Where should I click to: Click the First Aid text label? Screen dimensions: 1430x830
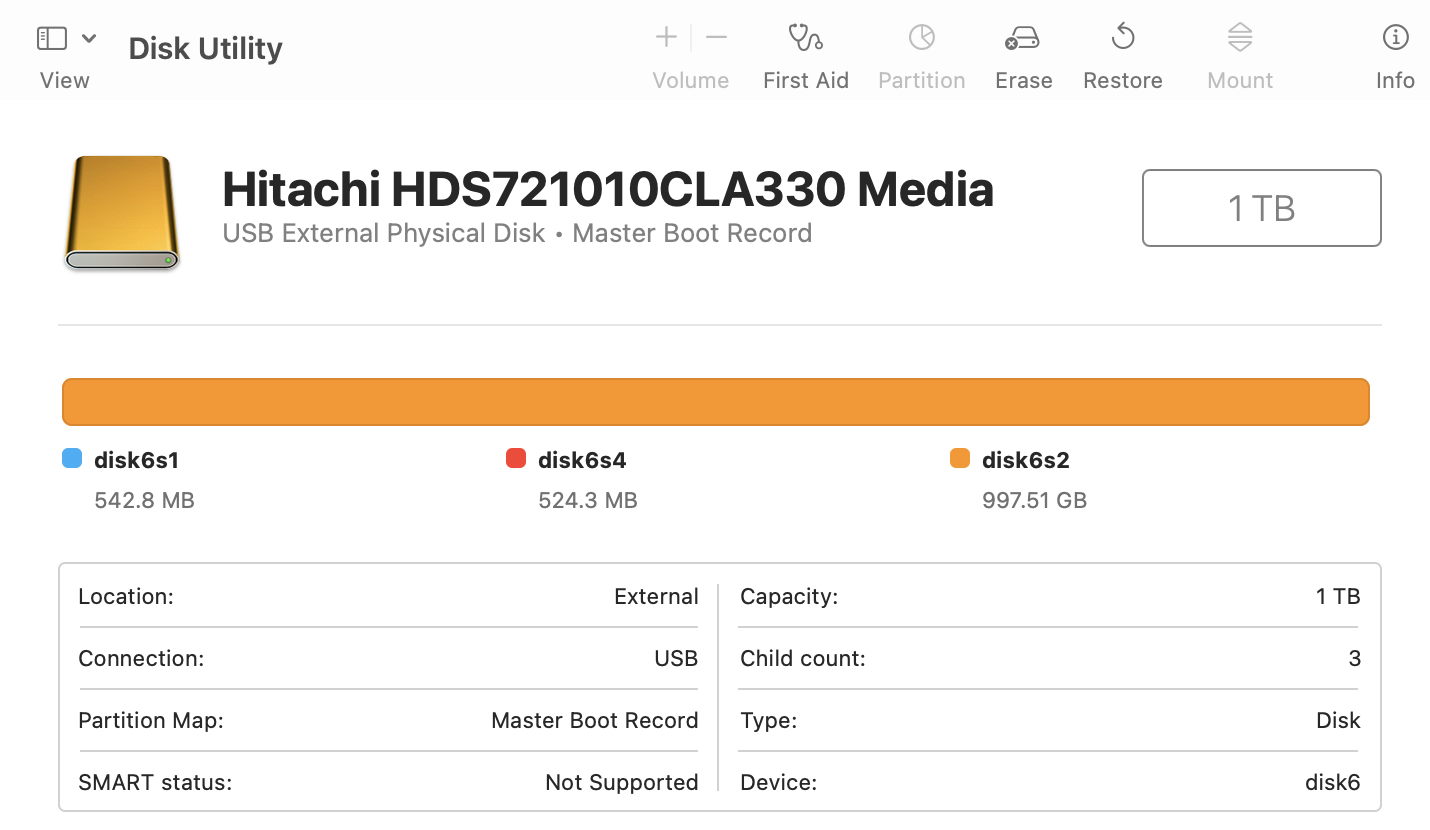coord(805,81)
